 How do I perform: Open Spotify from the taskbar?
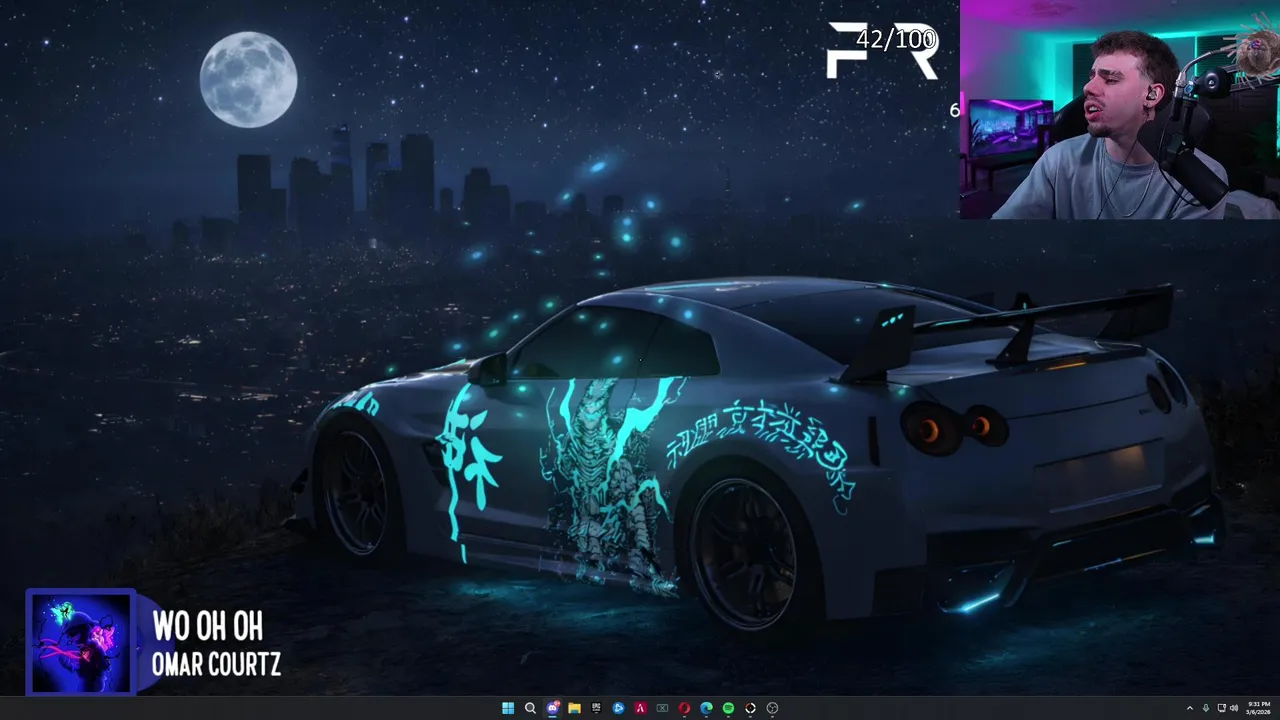pos(728,708)
